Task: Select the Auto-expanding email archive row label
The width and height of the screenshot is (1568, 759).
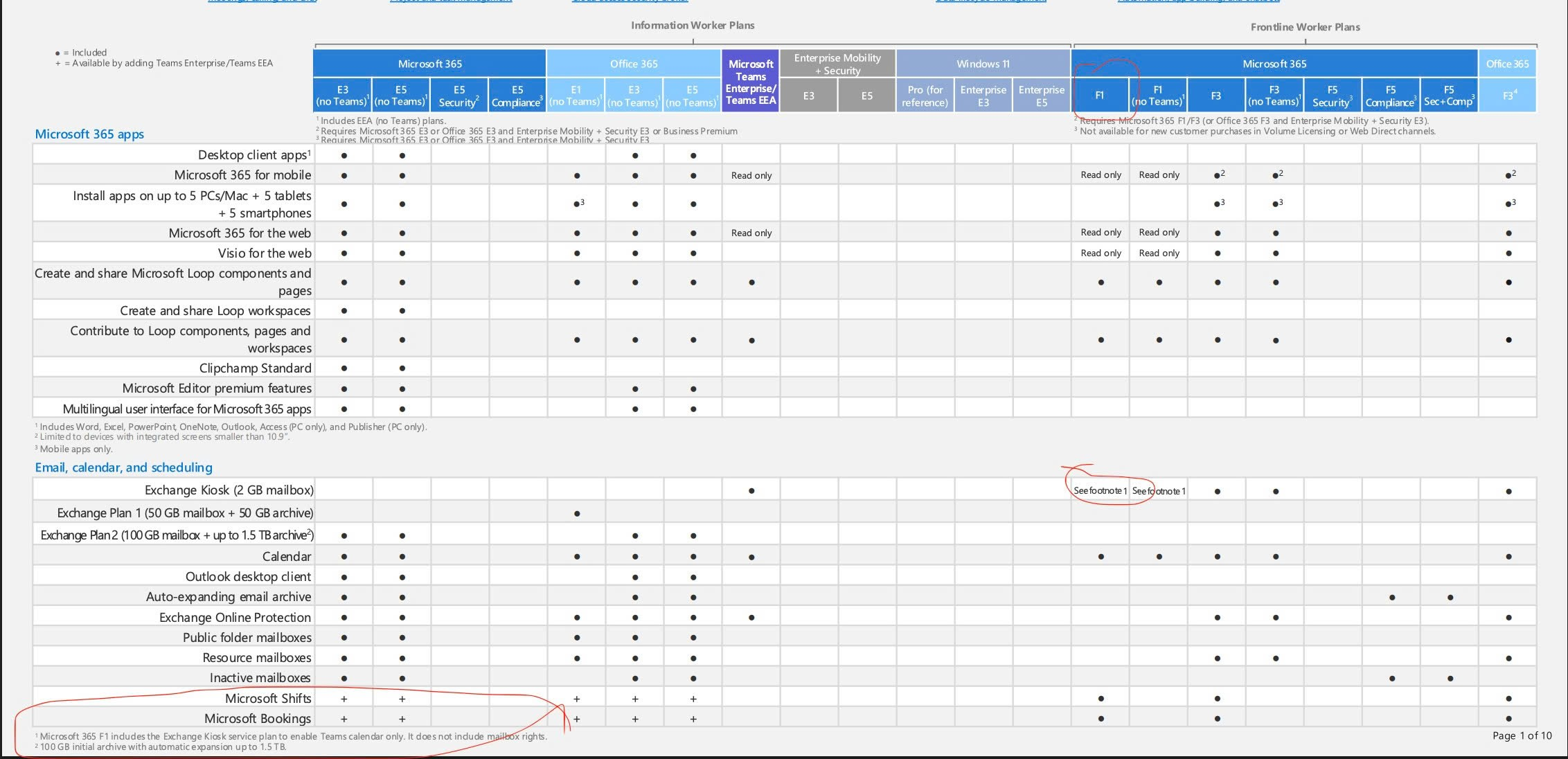Action: tap(228, 596)
